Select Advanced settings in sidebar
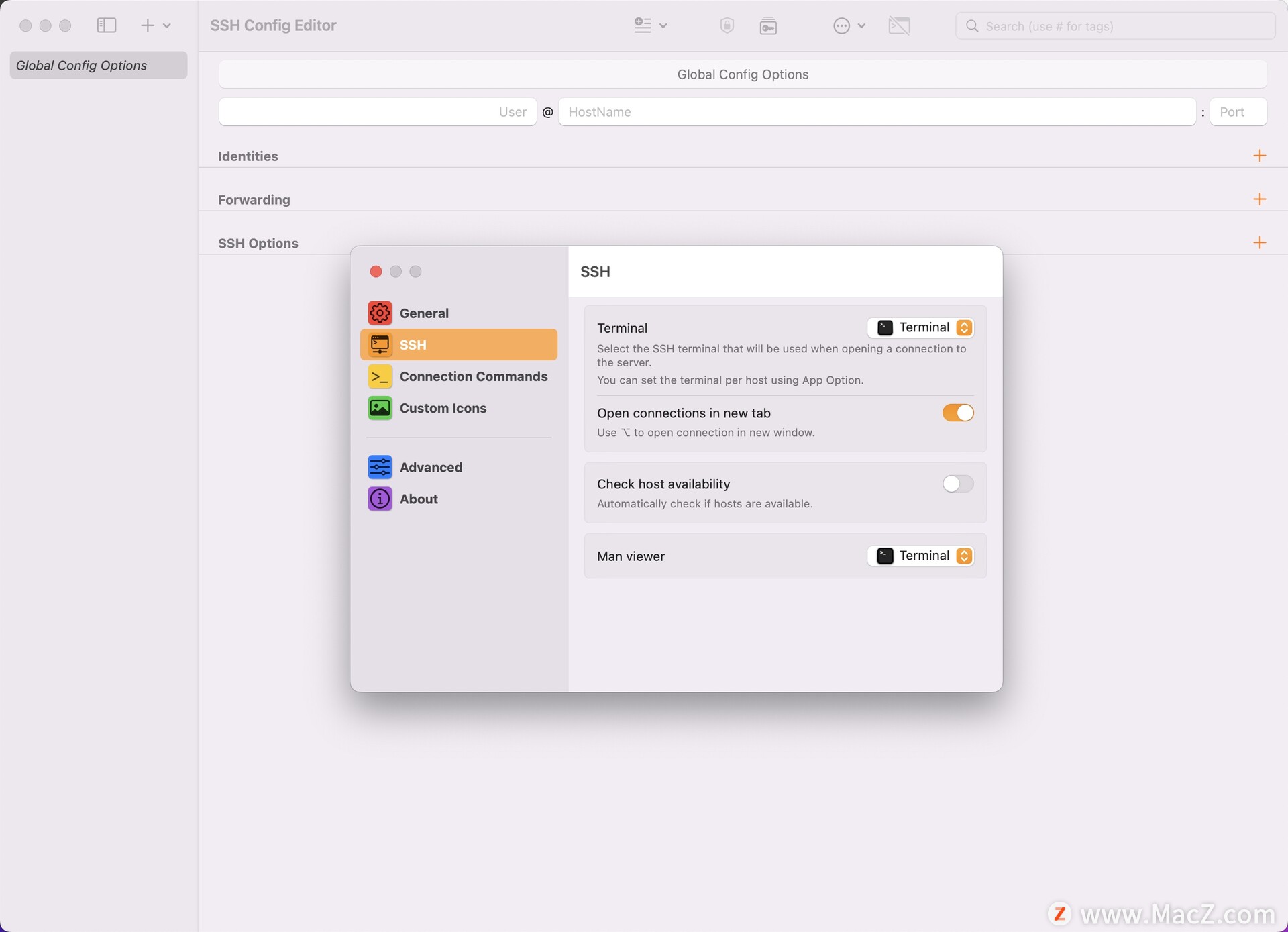This screenshot has width=1288, height=932. pos(431,467)
